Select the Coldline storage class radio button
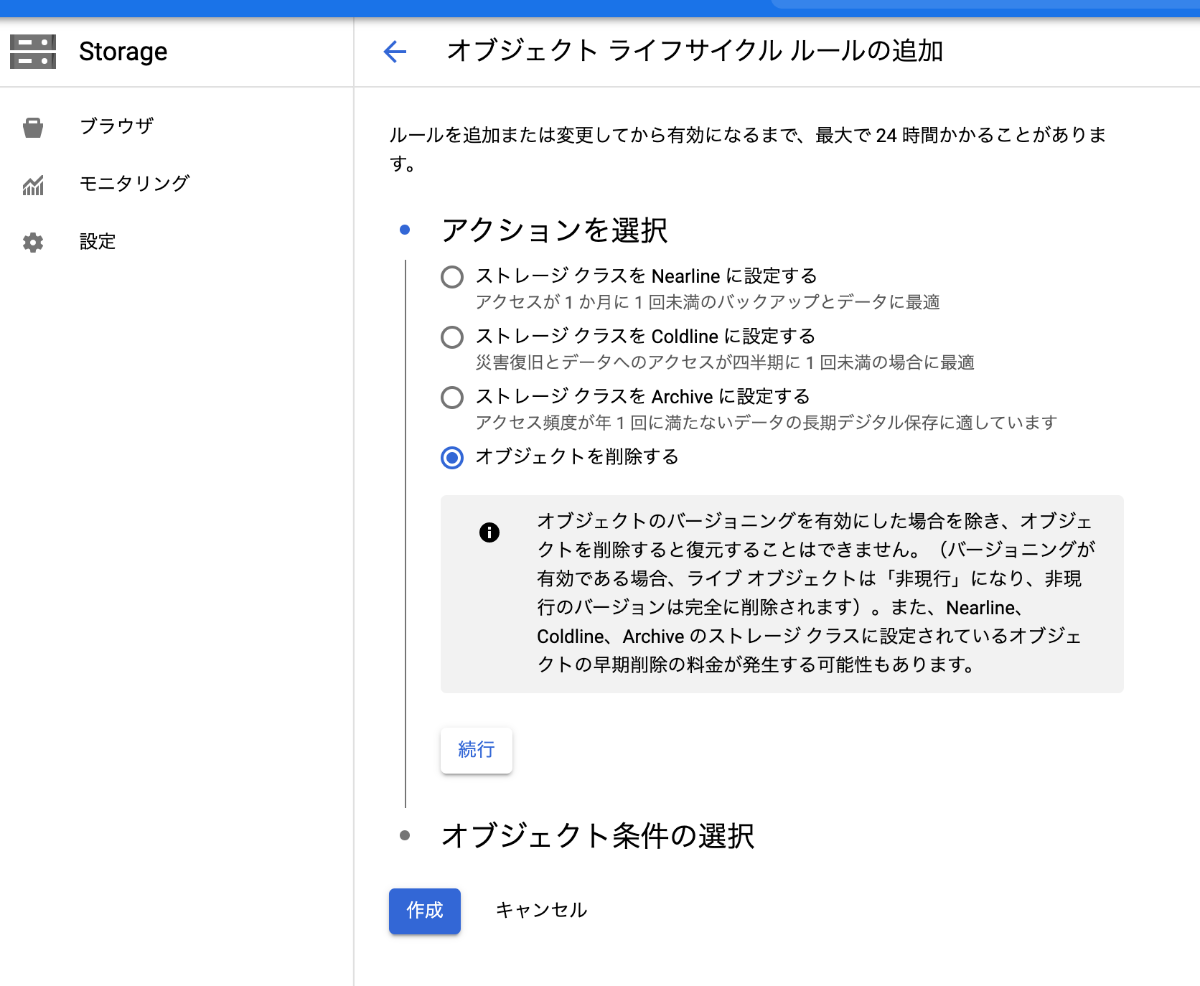 click(x=452, y=337)
